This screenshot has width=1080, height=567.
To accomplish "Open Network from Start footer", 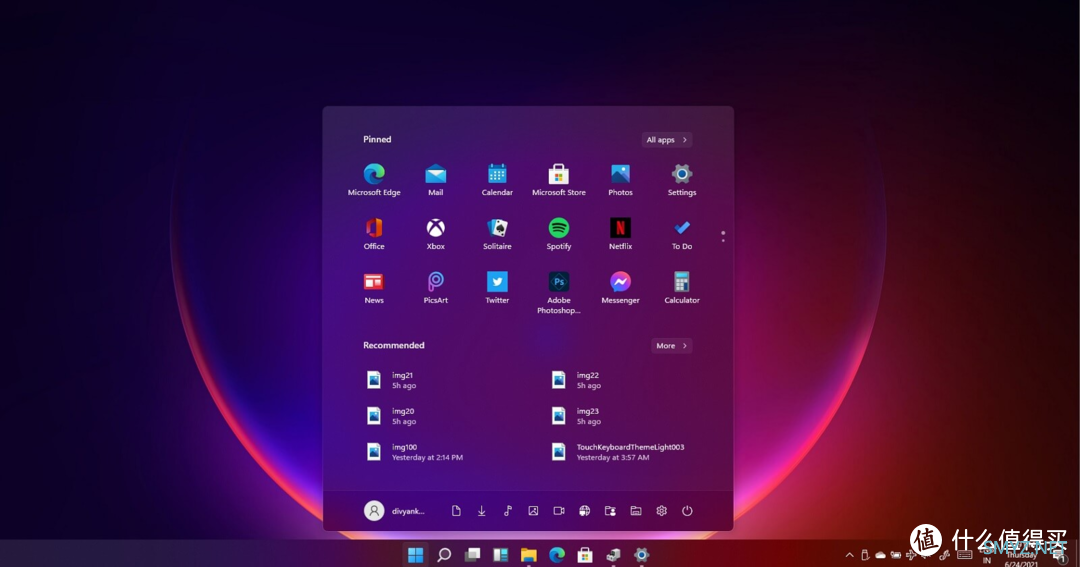I will [584, 511].
